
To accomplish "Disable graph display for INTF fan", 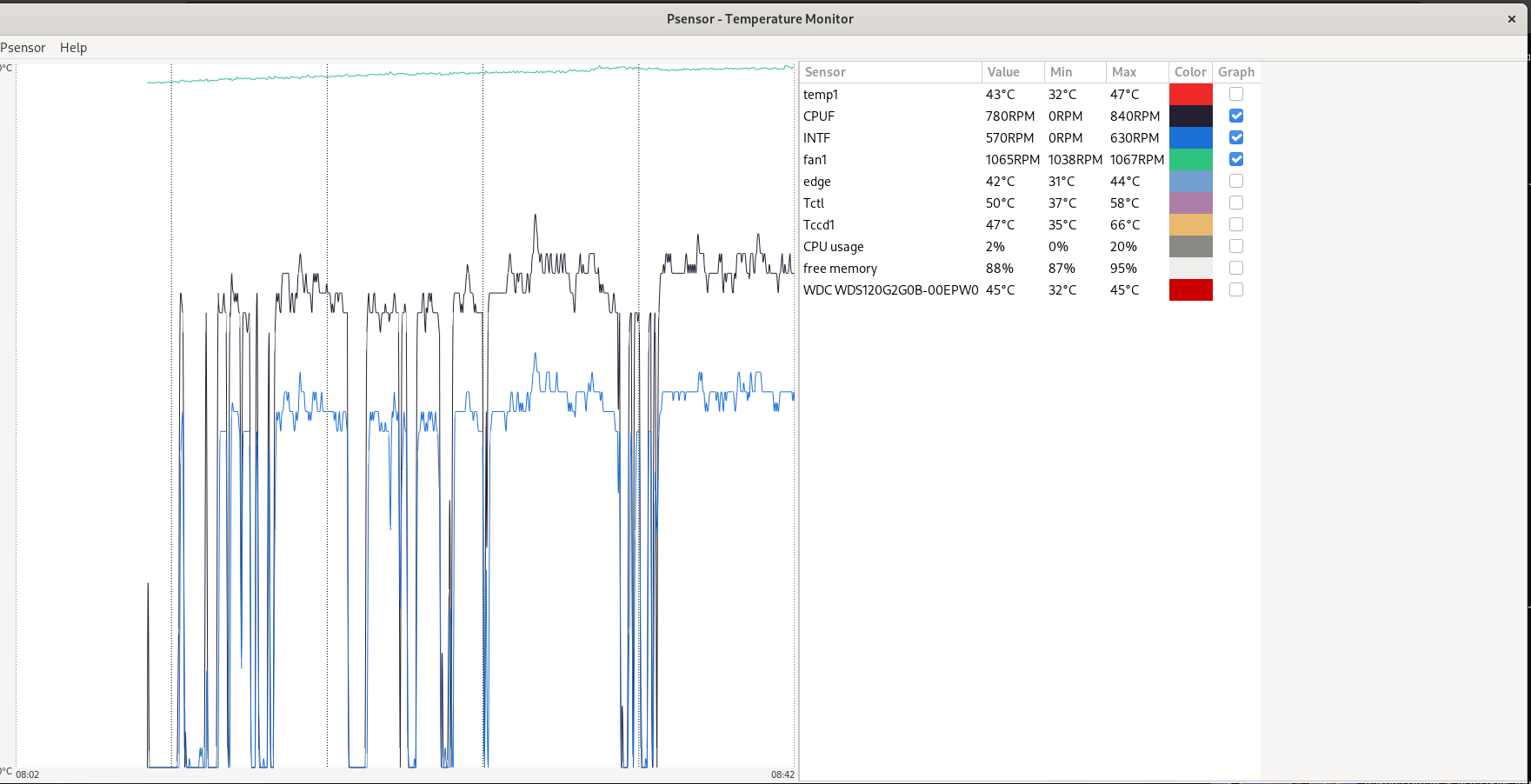I will [1235, 137].
